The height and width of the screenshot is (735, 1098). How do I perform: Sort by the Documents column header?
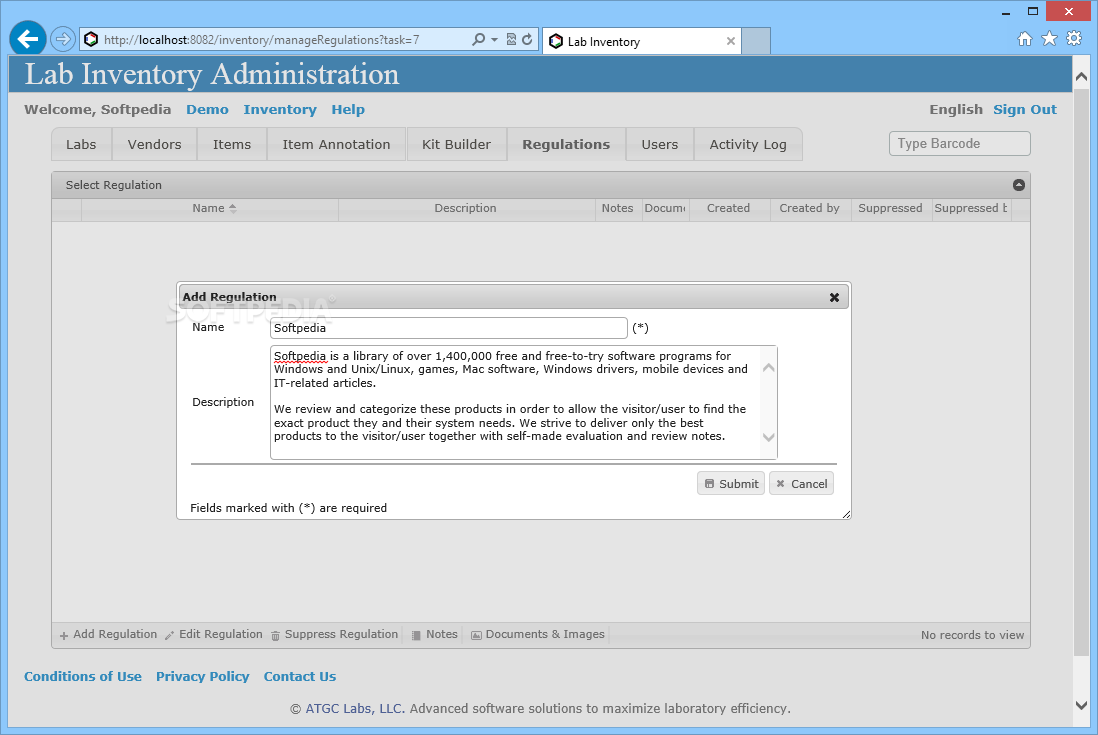[x=666, y=209]
